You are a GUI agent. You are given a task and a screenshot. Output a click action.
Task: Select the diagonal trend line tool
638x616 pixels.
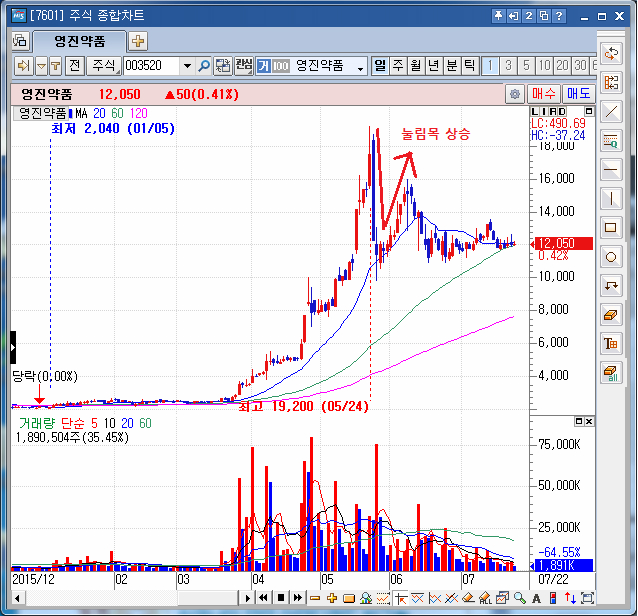click(611, 110)
